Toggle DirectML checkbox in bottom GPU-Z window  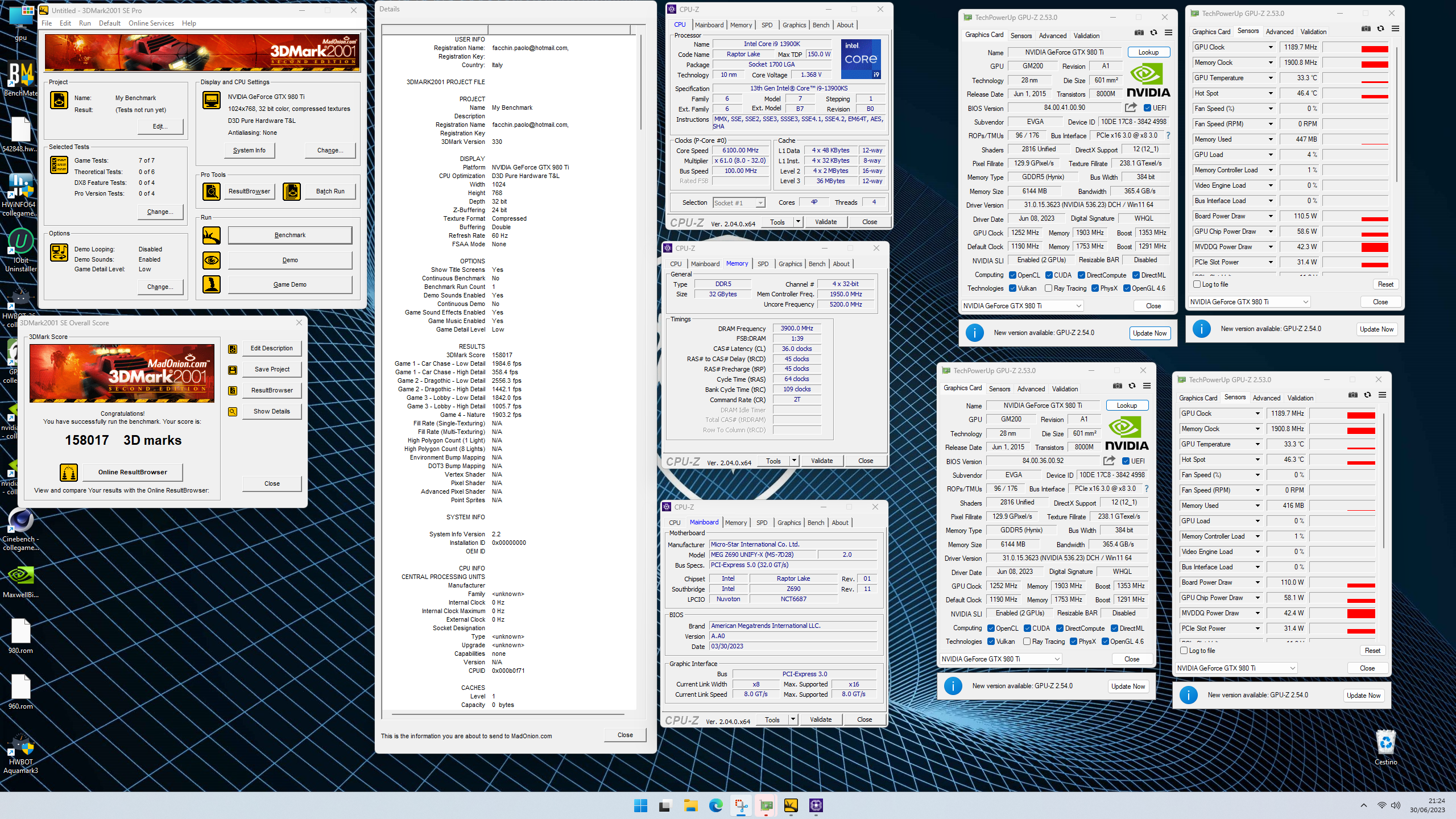coord(1114,628)
